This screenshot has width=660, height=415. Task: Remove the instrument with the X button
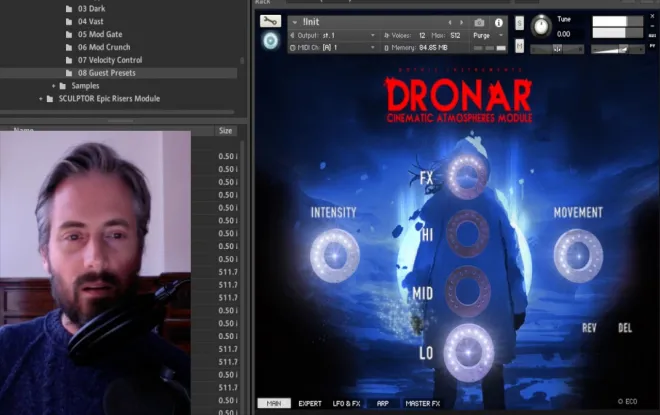[x=652, y=16]
